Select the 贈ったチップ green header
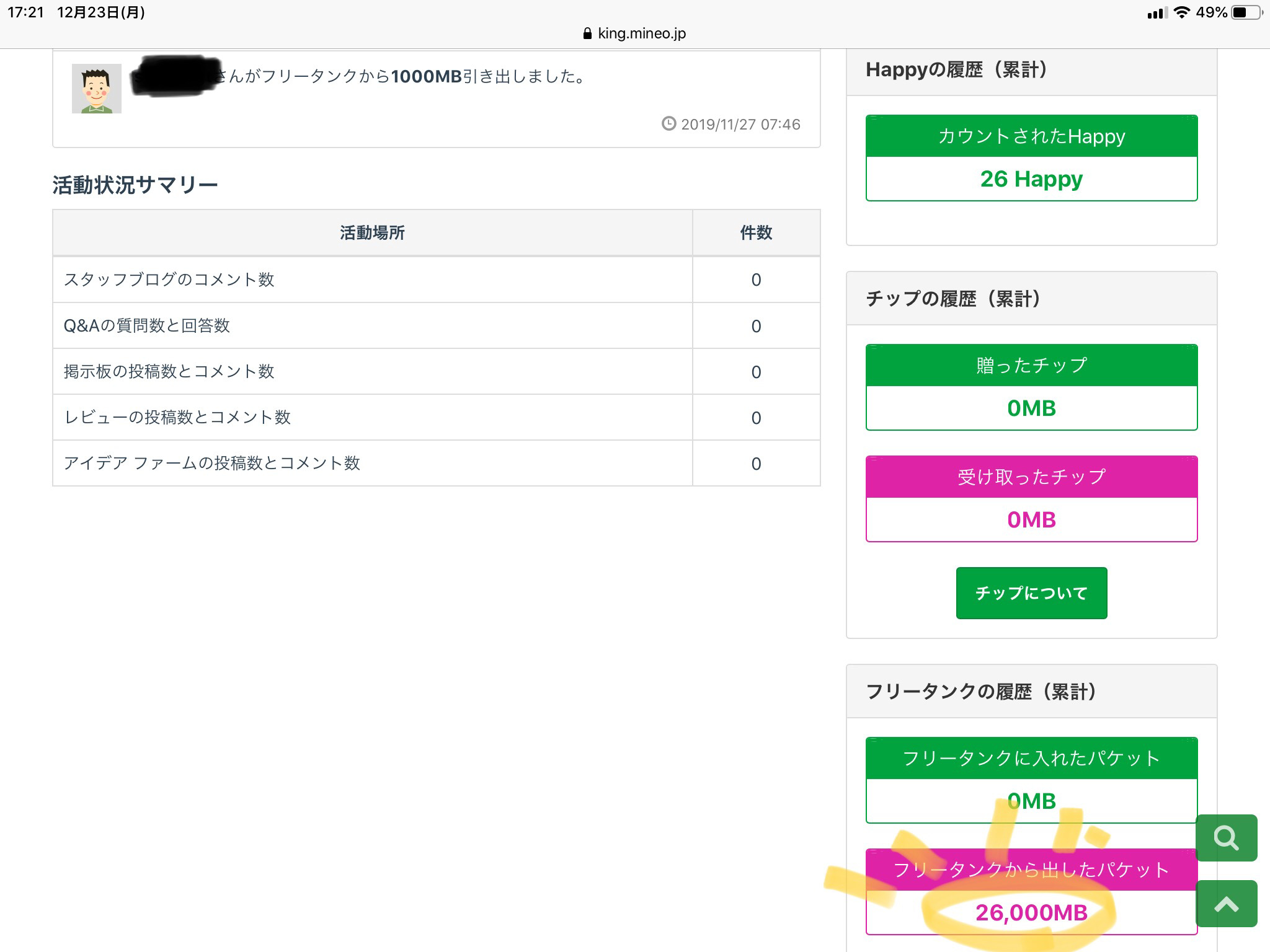The height and width of the screenshot is (952, 1270). pos(1031,365)
